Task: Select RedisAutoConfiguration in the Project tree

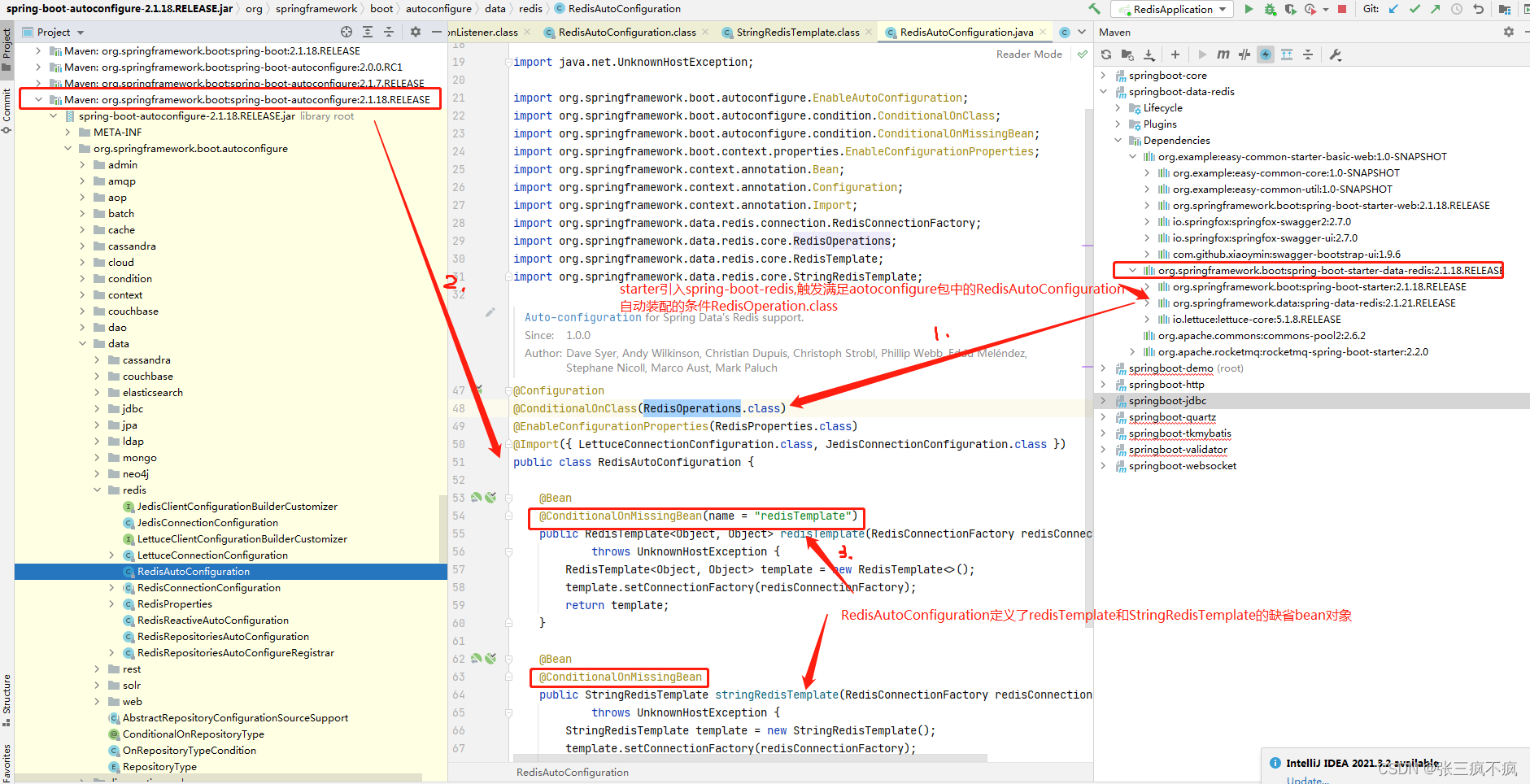Action: pos(231,571)
